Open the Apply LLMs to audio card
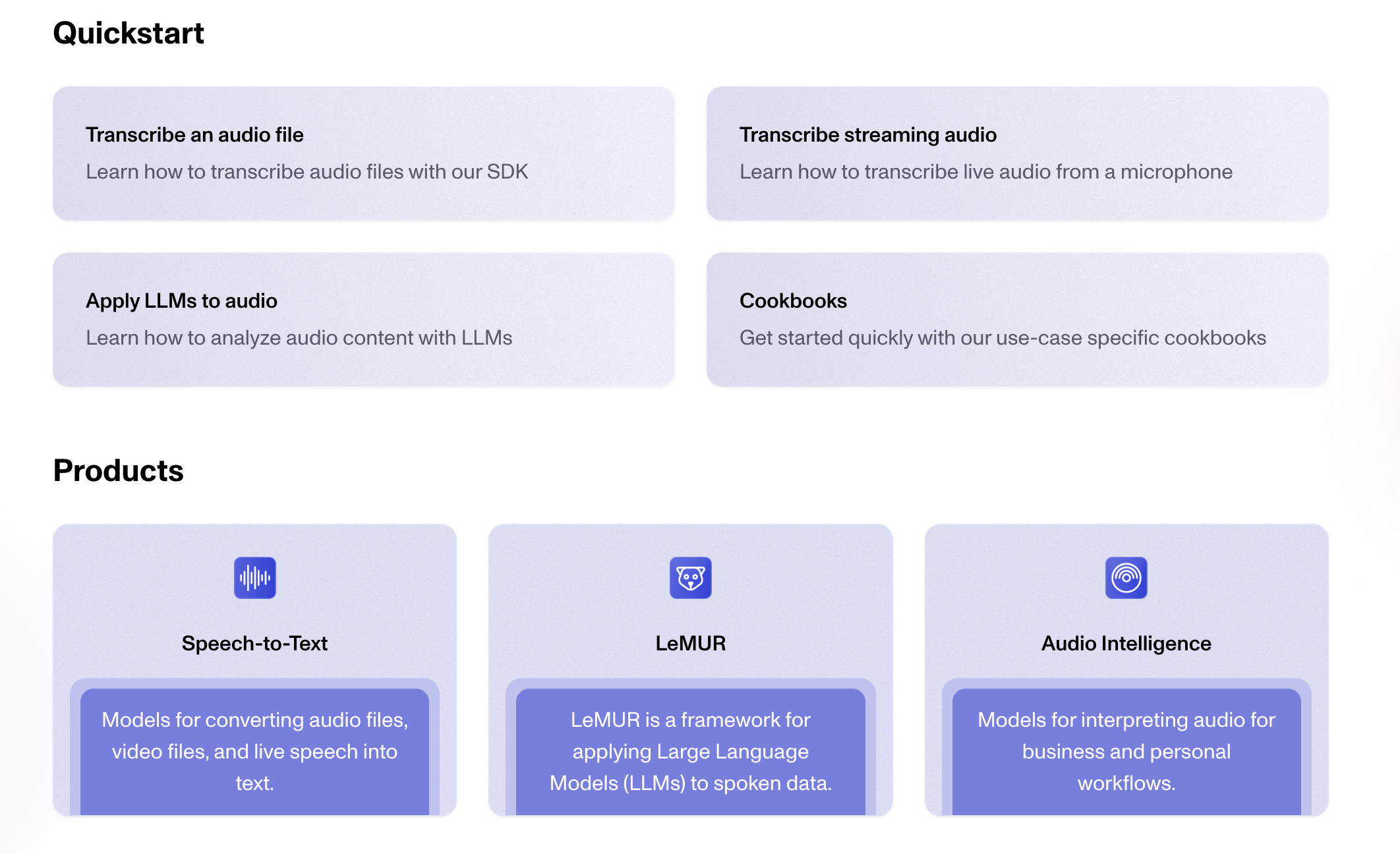 (x=364, y=319)
